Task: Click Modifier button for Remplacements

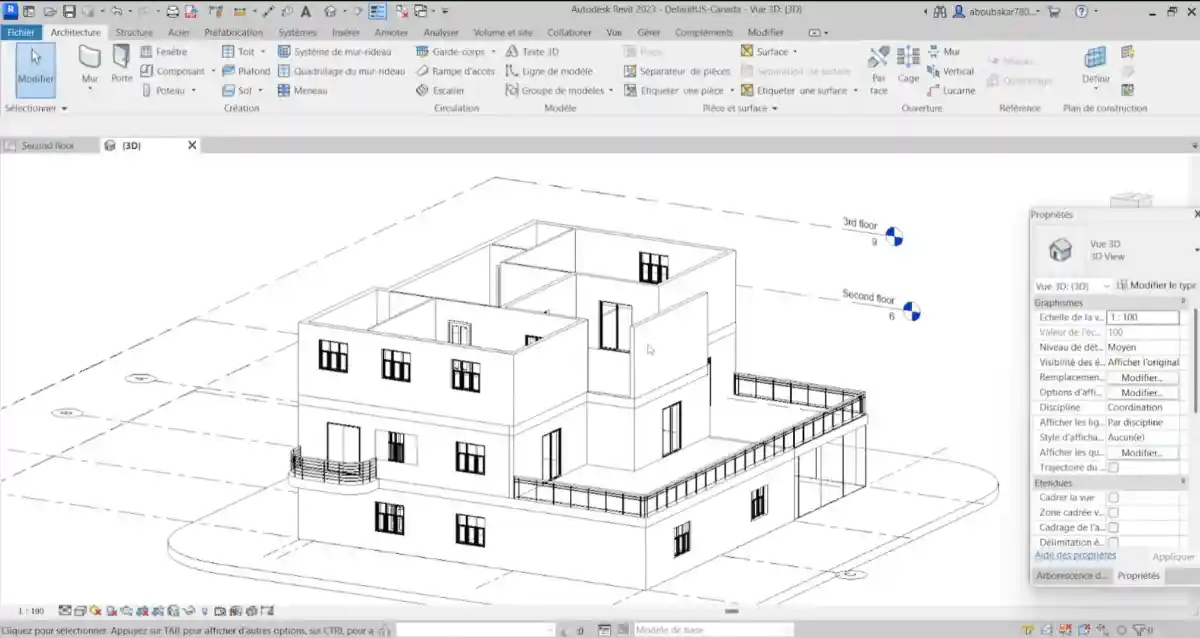Action: click(x=1142, y=378)
